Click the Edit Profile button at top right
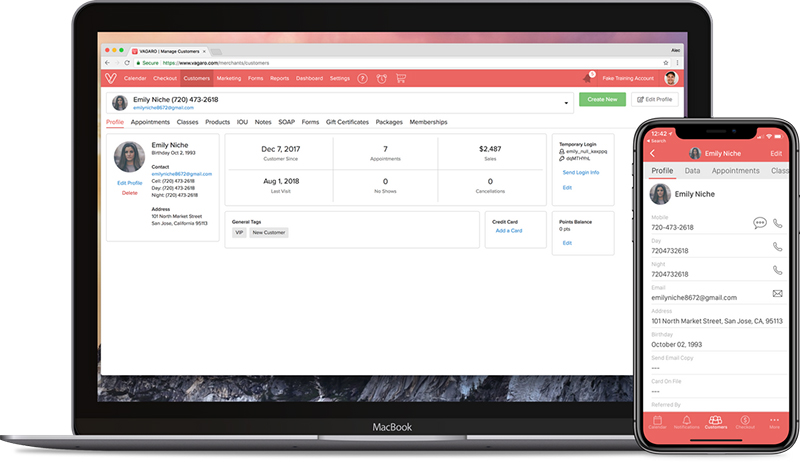The height and width of the screenshot is (462, 800). [x=655, y=99]
